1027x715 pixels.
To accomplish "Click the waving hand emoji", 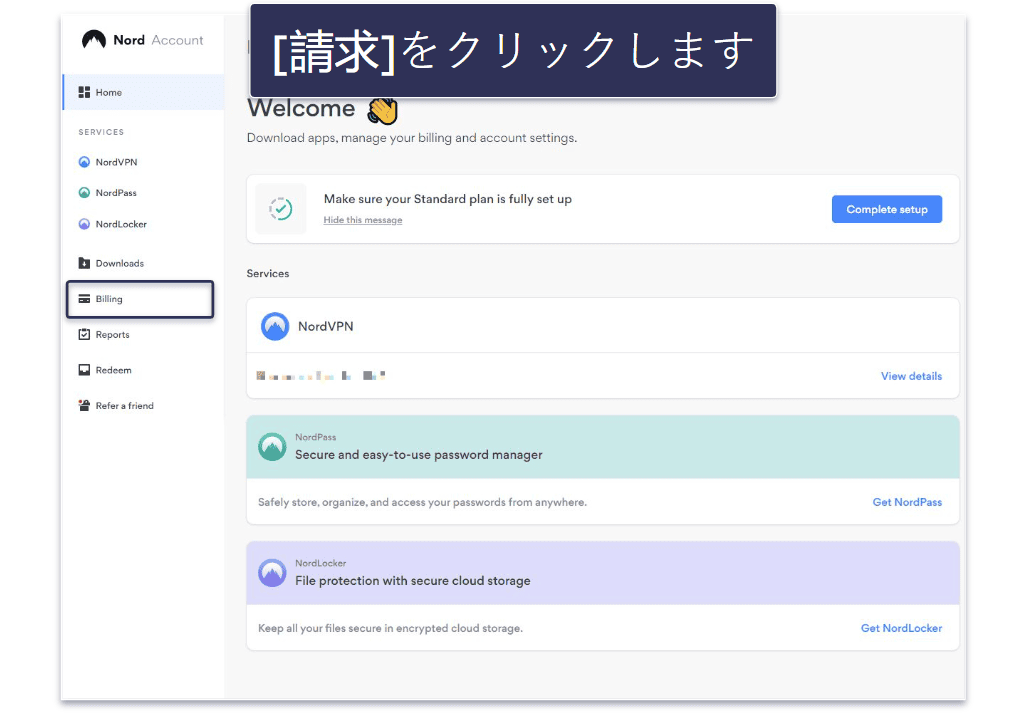I will (383, 111).
